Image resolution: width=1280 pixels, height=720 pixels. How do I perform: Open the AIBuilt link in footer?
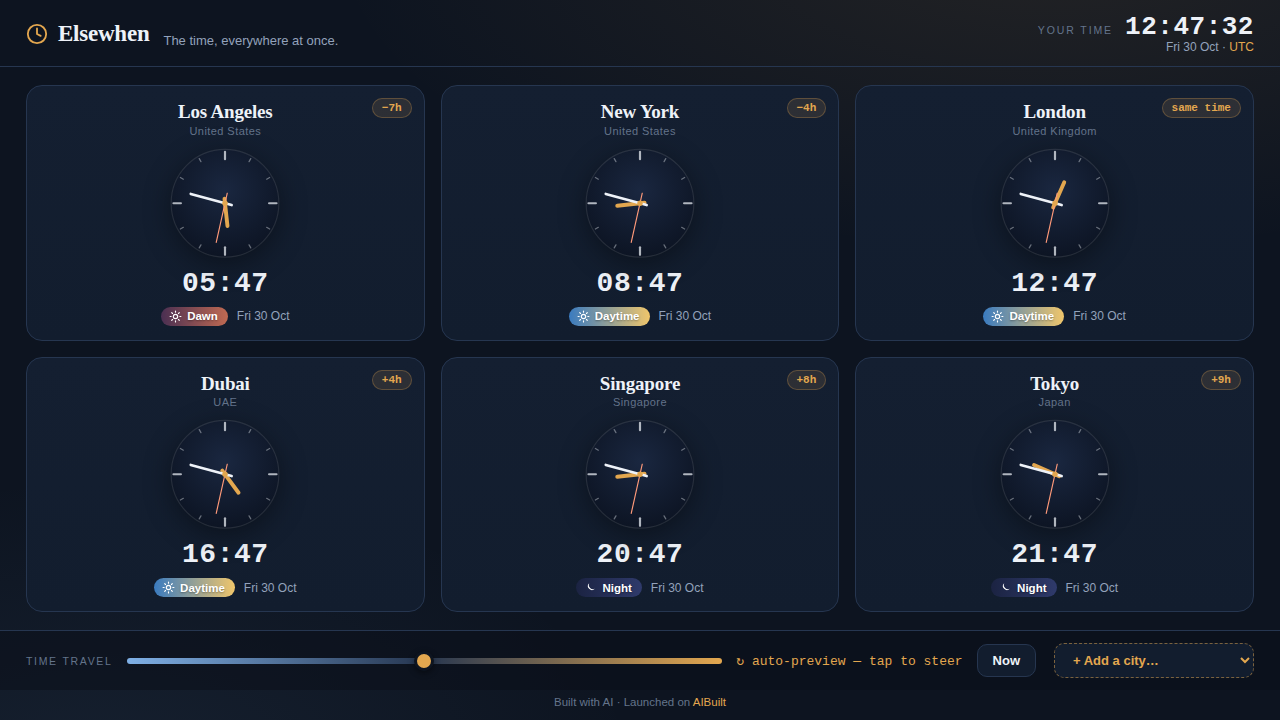click(709, 702)
